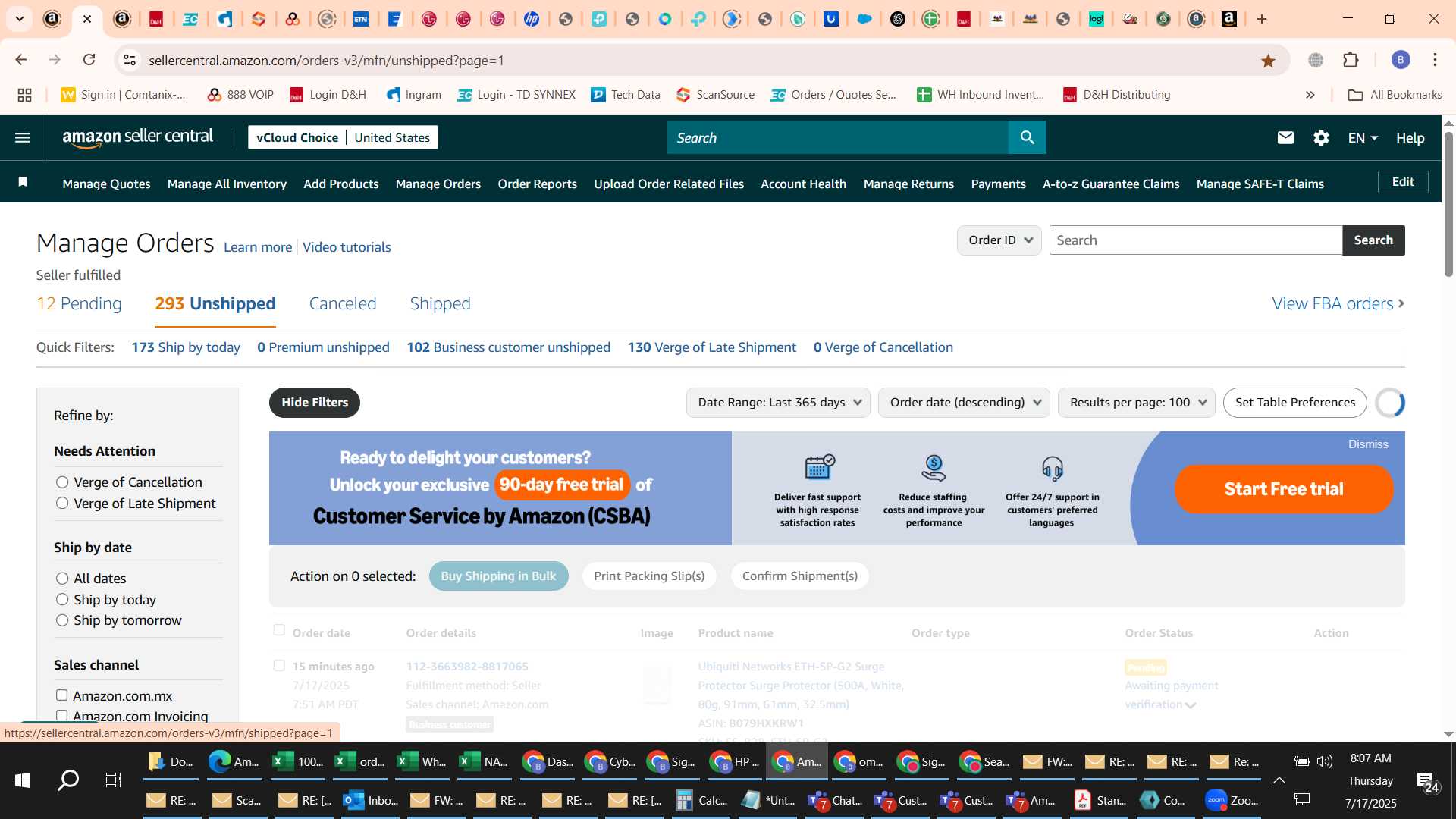Check the Amazon.com.mx sales channel box
This screenshot has width=1456, height=819.
61,695
